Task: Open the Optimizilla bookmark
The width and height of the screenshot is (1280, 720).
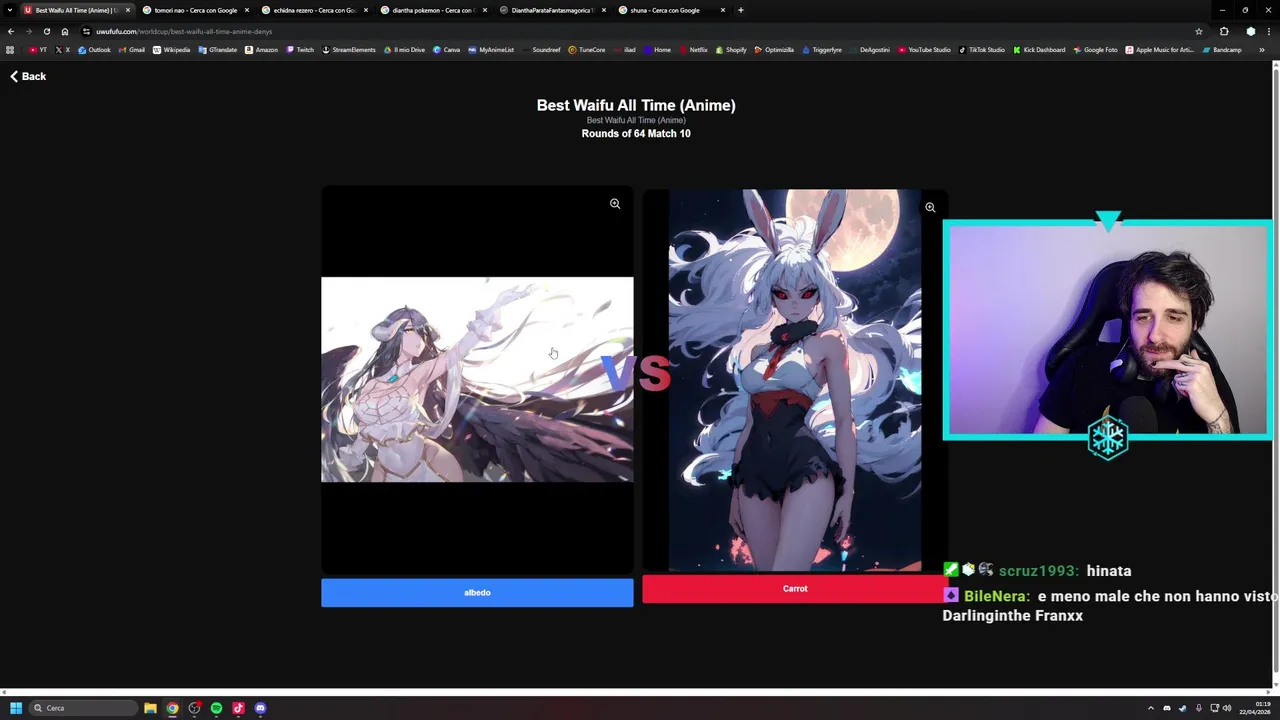Action: point(774,50)
